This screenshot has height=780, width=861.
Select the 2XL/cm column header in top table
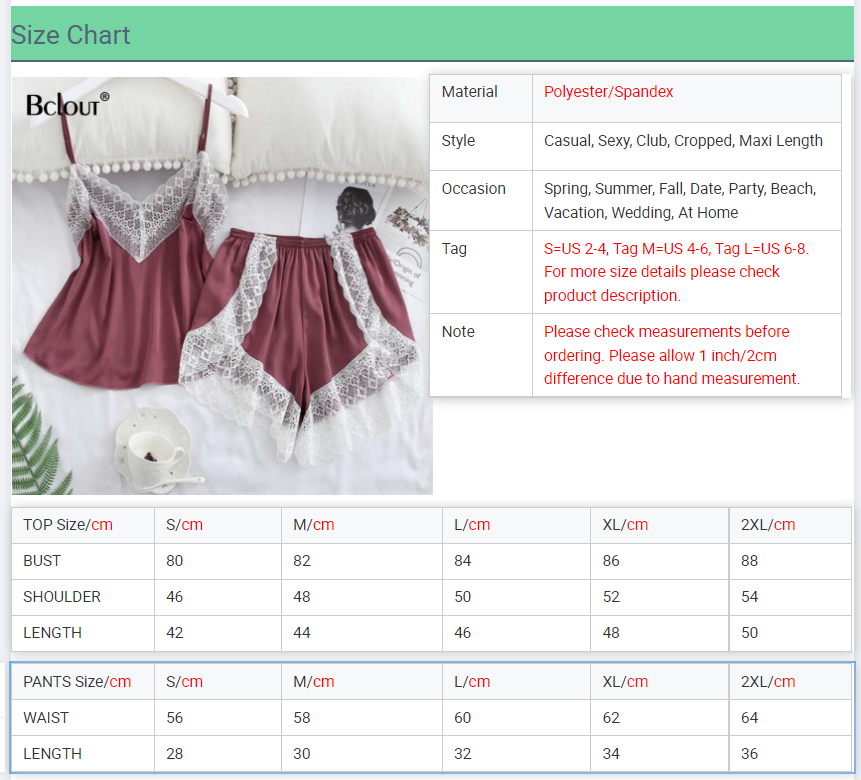tap(768, 525)
